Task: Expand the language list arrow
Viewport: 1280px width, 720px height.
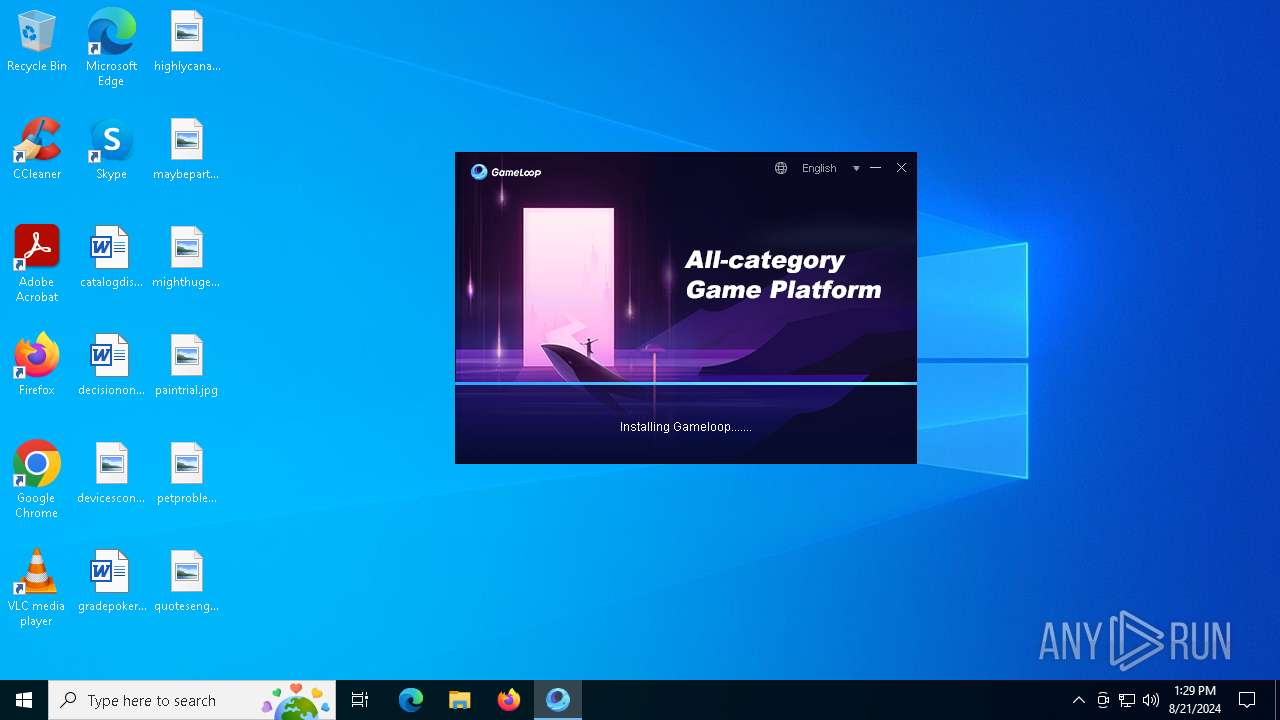Action: (856, 168)
